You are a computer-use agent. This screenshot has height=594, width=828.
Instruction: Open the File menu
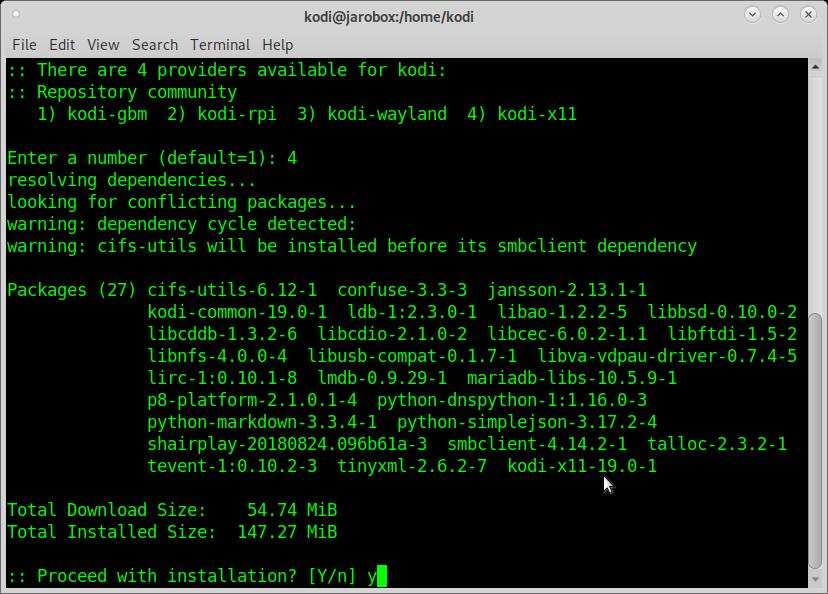[24, 45]
